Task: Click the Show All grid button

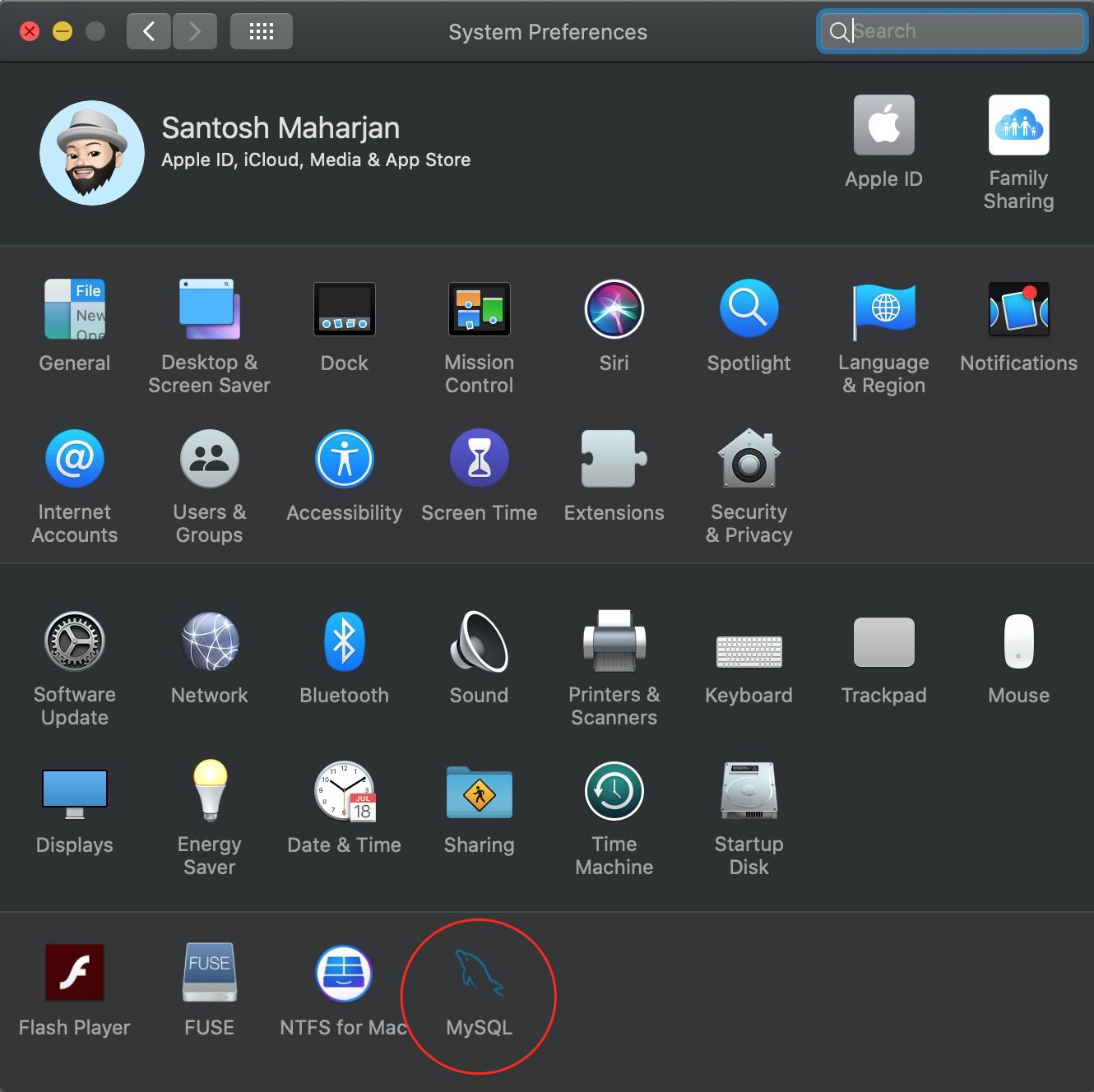Action: pyautogui.click(x=261, y=32)
